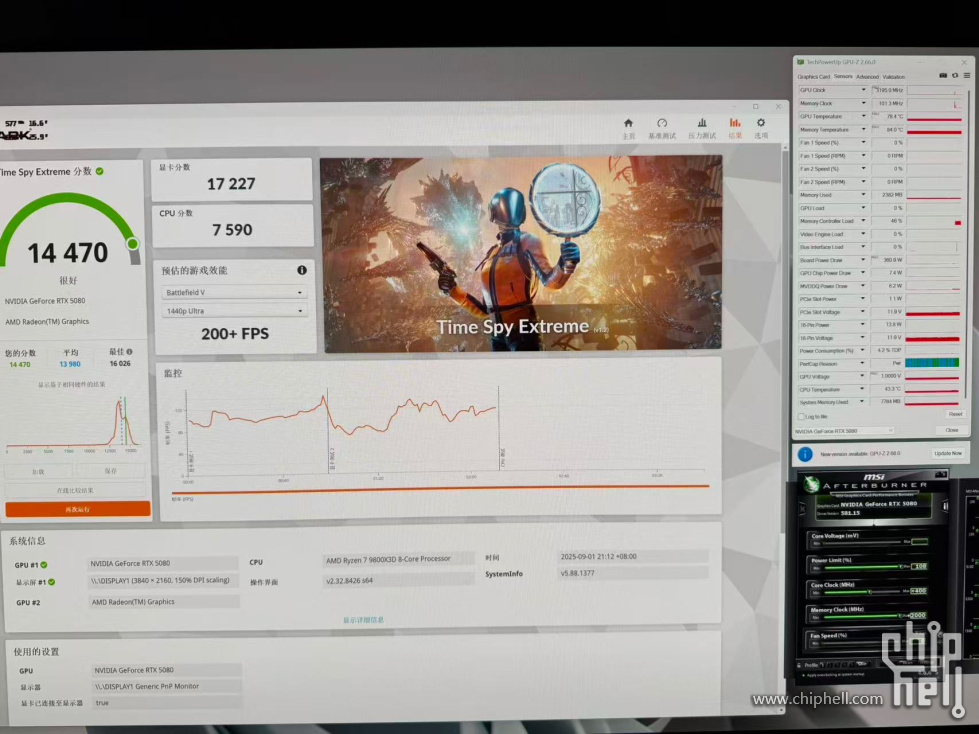
Task: Open the 3DMark Options gear (选项)
Action: click(760, 128)
